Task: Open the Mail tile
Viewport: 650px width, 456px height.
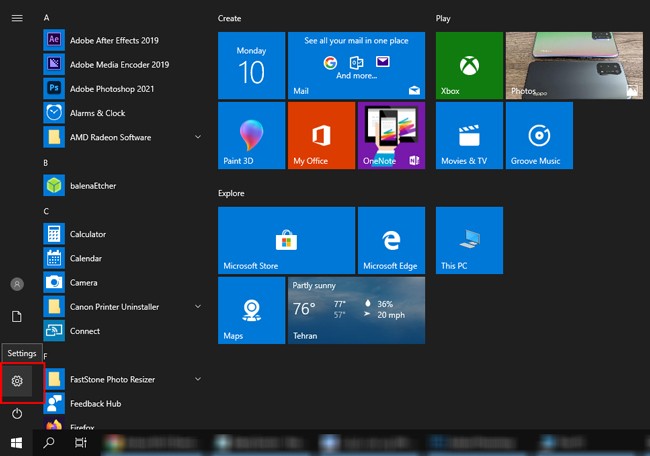Action: point(357,65)
